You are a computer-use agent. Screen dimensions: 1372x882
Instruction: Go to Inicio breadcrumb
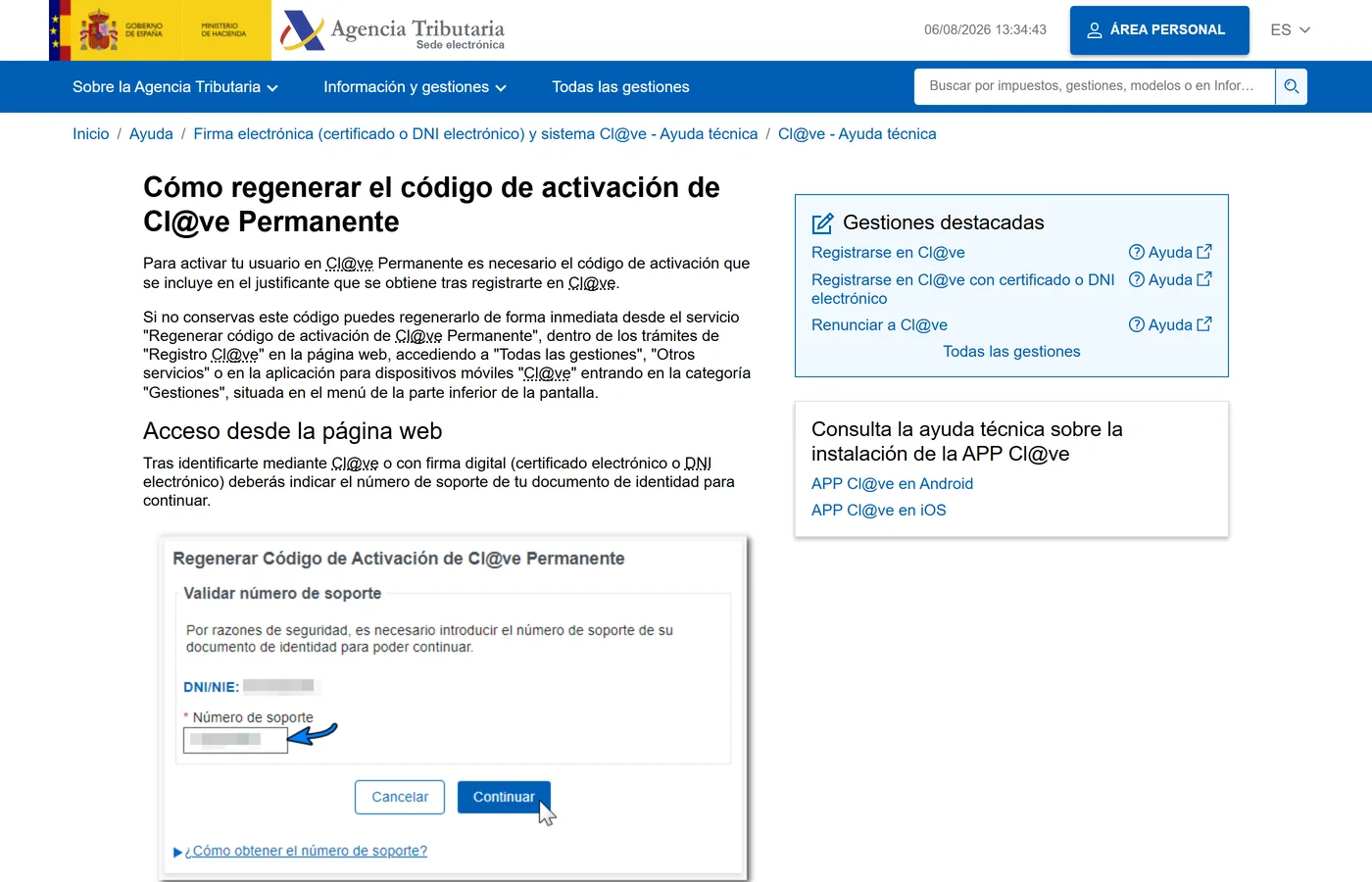(x=91, y=134)
